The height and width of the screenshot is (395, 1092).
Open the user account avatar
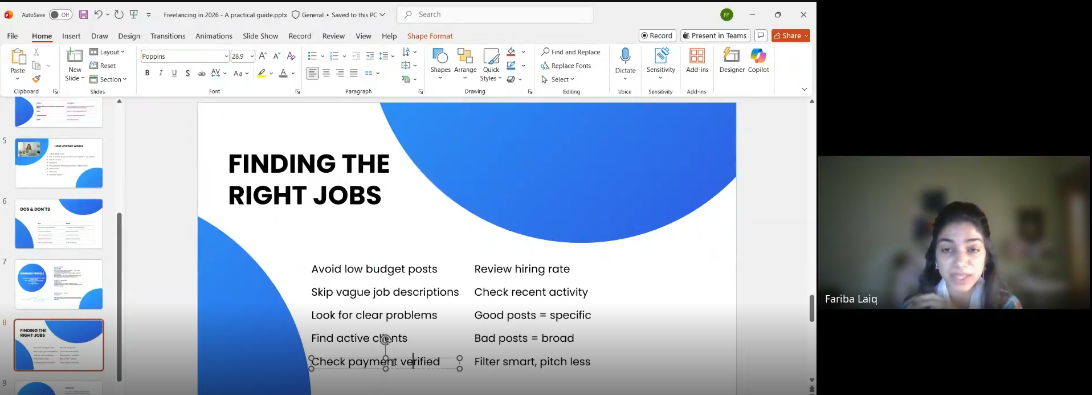[x=726, y=15]
